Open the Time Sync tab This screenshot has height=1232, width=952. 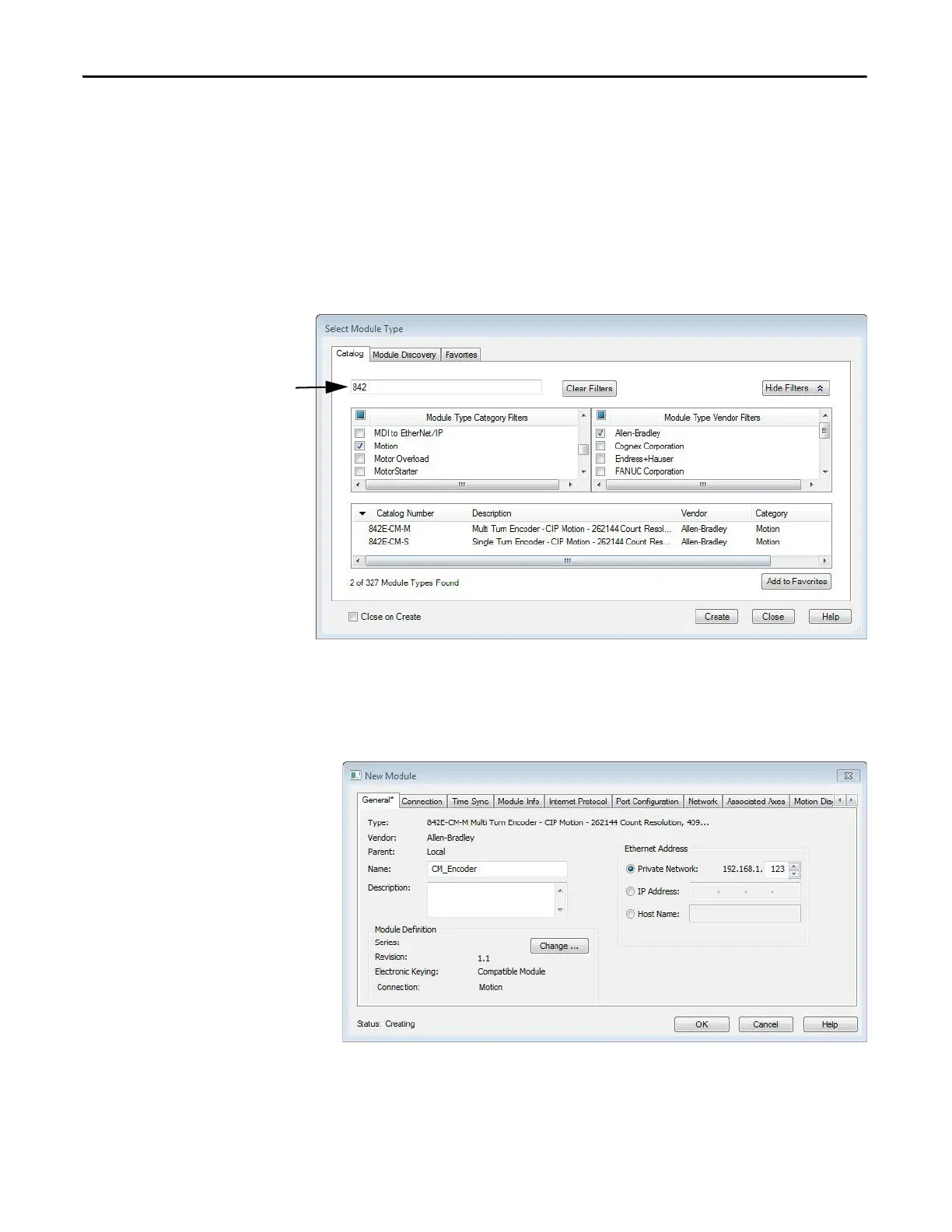(470, 801)
